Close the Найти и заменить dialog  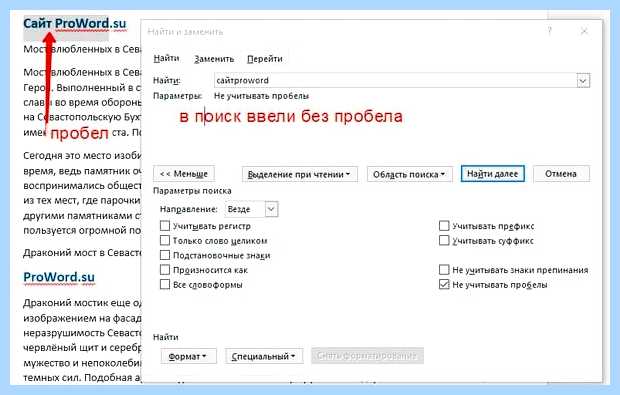click(584, 31)
